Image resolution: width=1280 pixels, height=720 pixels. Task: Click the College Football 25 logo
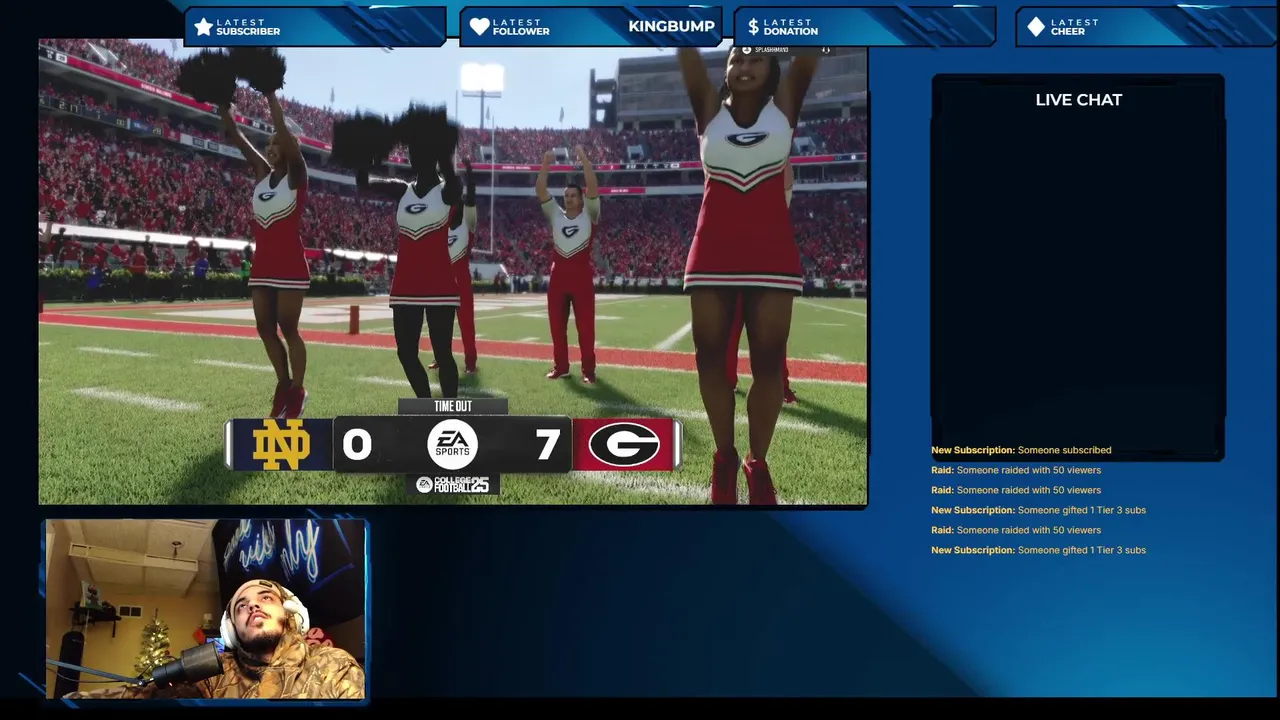pos(453,484)
